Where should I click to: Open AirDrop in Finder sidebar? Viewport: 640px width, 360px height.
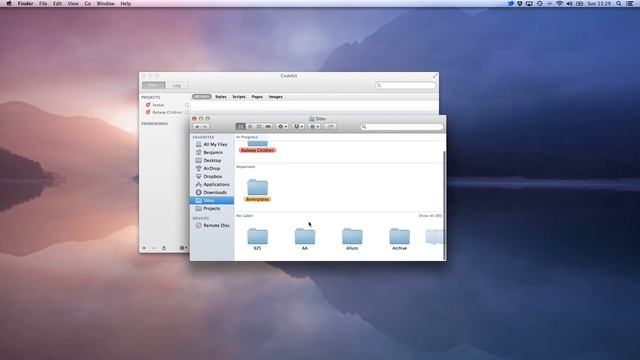click(x=212, y=168)
